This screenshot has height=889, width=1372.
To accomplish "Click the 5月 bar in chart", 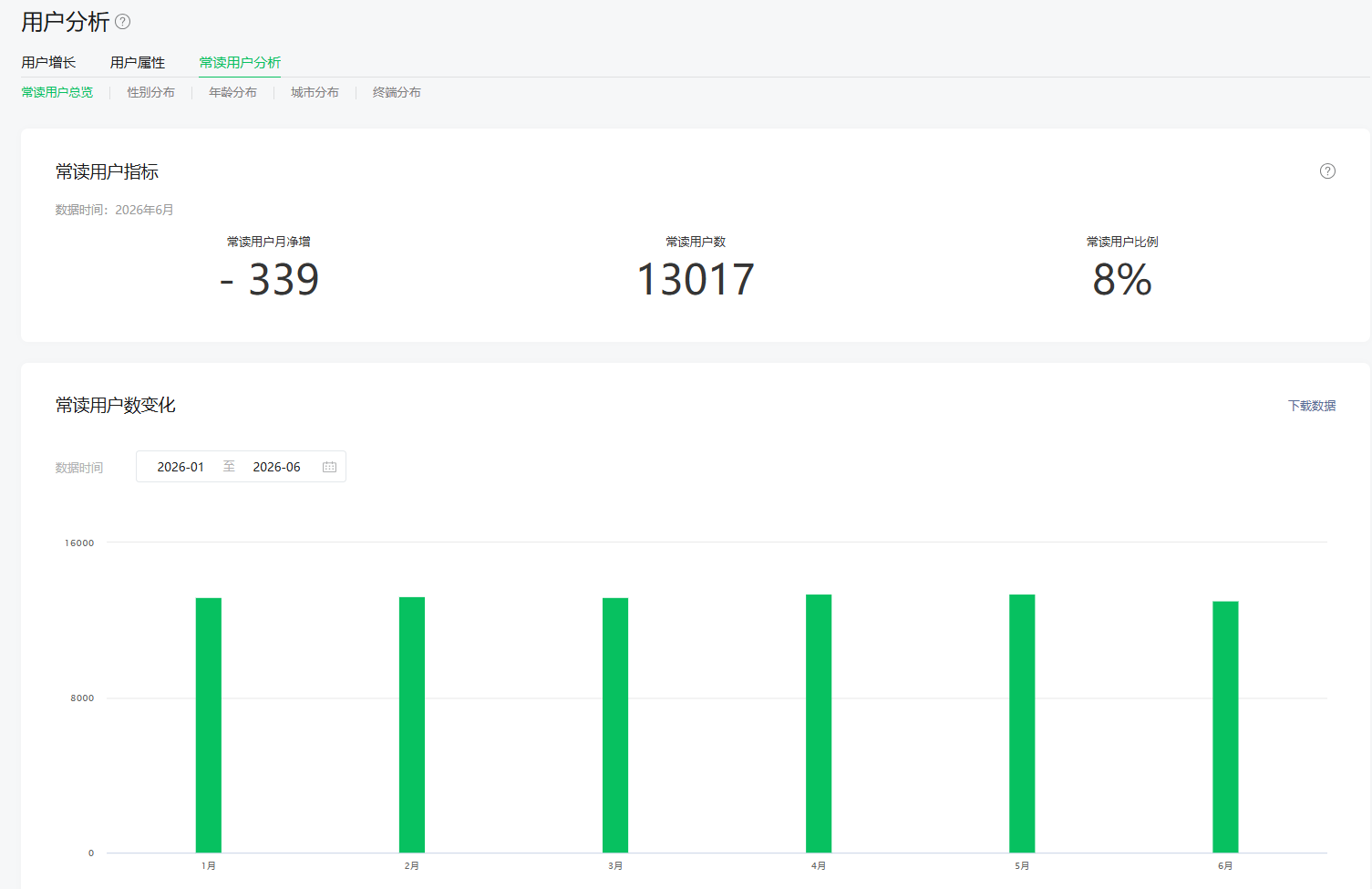I will (x=1022, y=723).
